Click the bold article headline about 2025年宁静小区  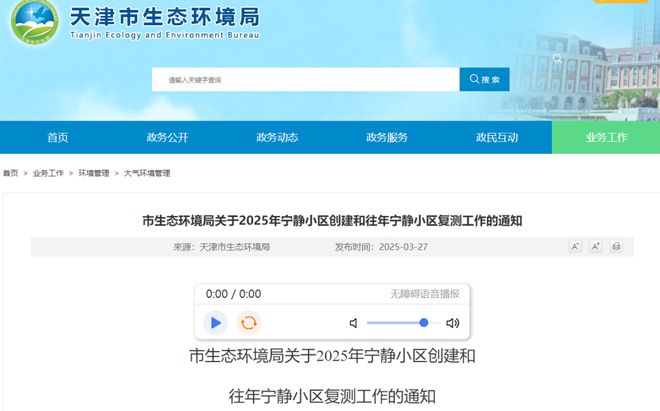[x=332, y=221]
